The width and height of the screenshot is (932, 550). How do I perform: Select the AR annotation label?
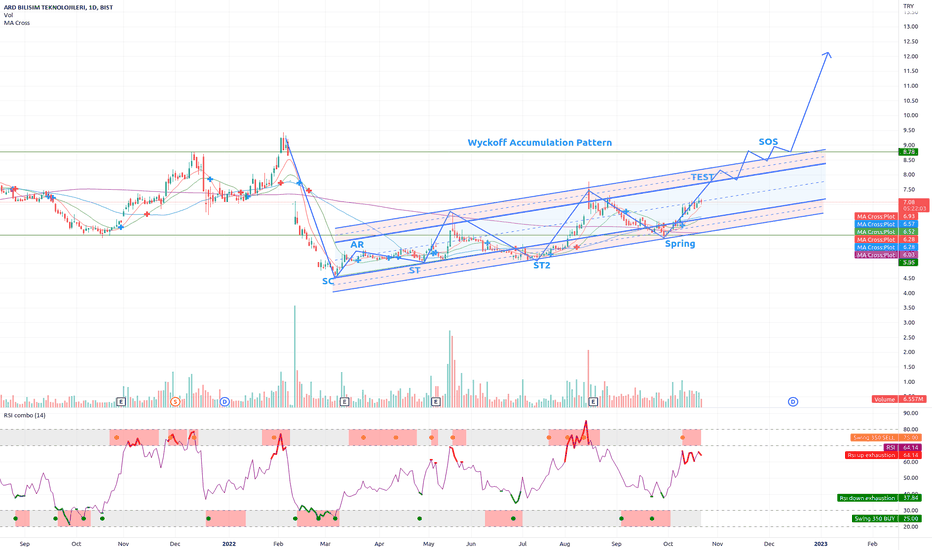pos(357,244)
